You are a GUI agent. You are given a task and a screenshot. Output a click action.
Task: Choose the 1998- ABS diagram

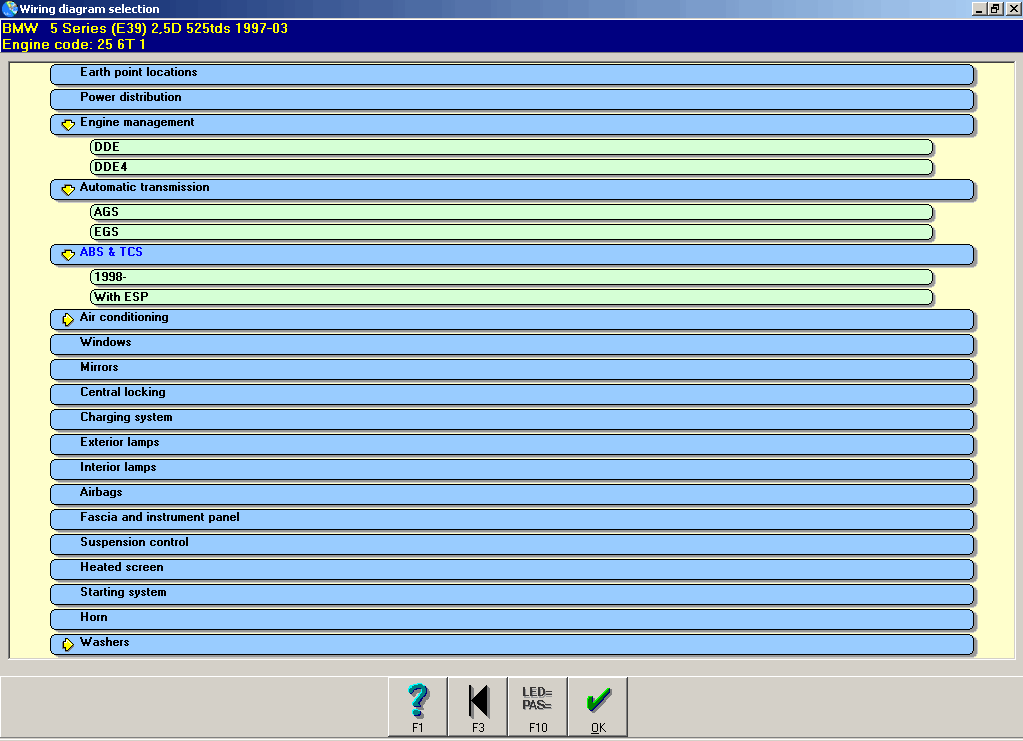click(x=512, y=277)
